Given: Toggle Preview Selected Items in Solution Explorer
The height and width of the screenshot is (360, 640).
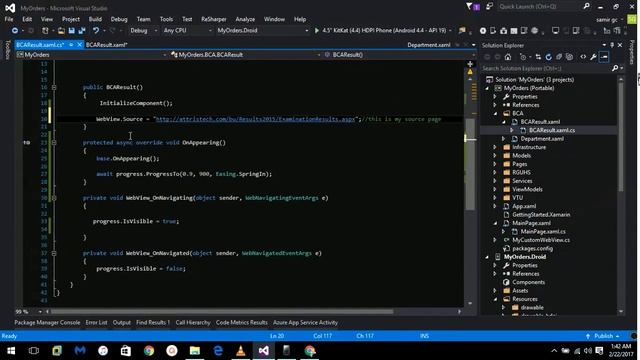Looking at the screenshot, I should click(604, 57).
